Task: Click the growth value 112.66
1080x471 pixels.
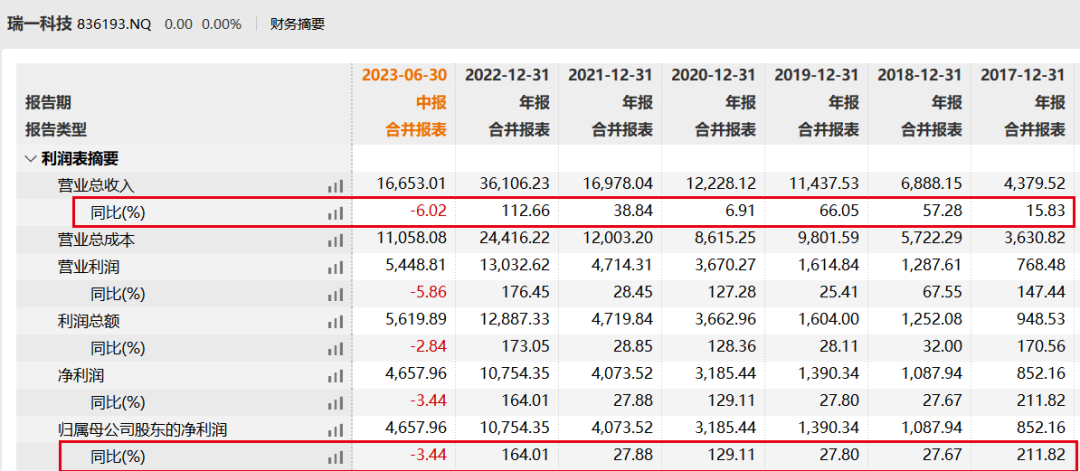Action: pos(528,211)
